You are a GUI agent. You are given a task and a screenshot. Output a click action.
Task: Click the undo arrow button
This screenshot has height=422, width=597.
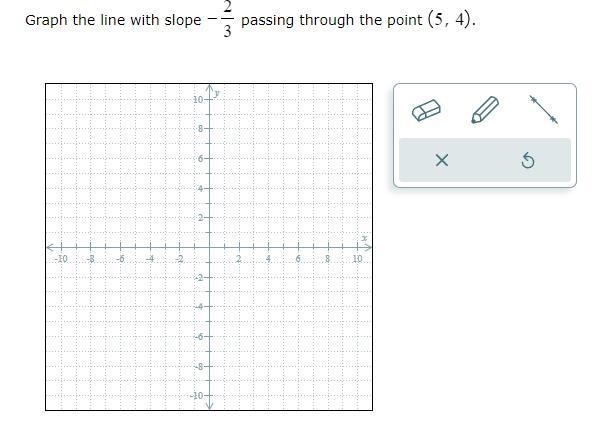(x=528, y=160)
